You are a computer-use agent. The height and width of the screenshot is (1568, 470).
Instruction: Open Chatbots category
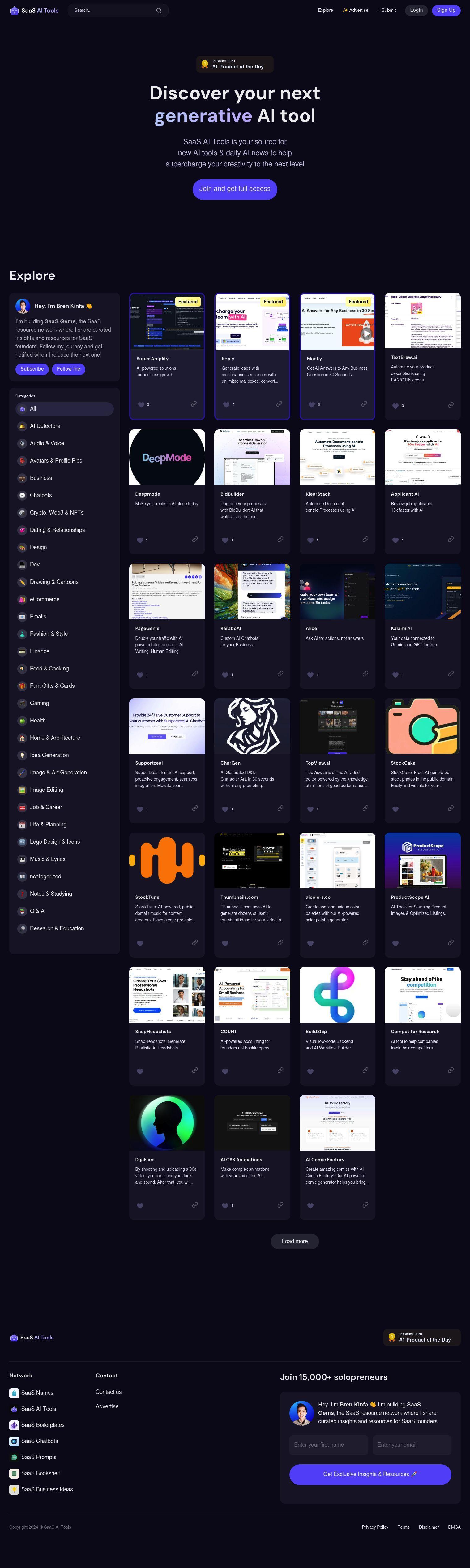(x=64, y=496)
